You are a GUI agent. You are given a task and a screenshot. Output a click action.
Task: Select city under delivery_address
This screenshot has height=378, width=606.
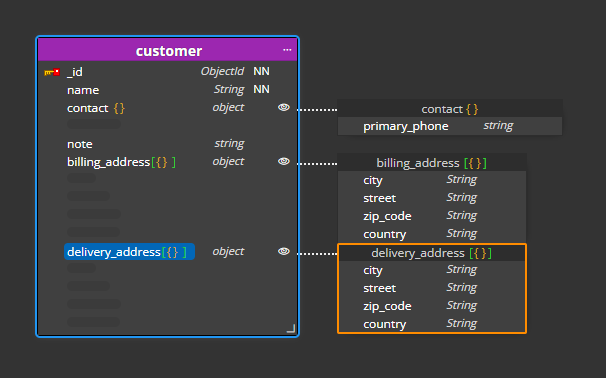click(x=373, y=271)
